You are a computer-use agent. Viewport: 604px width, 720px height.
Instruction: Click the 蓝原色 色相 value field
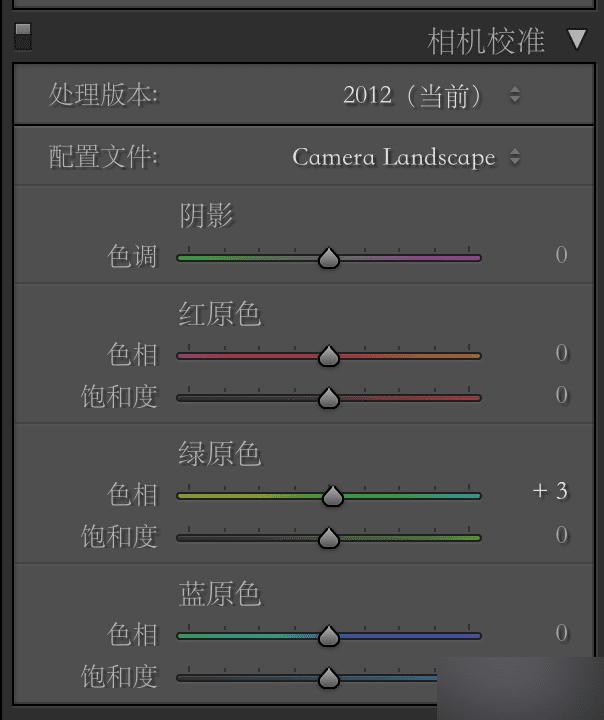[x=561, y=633]
